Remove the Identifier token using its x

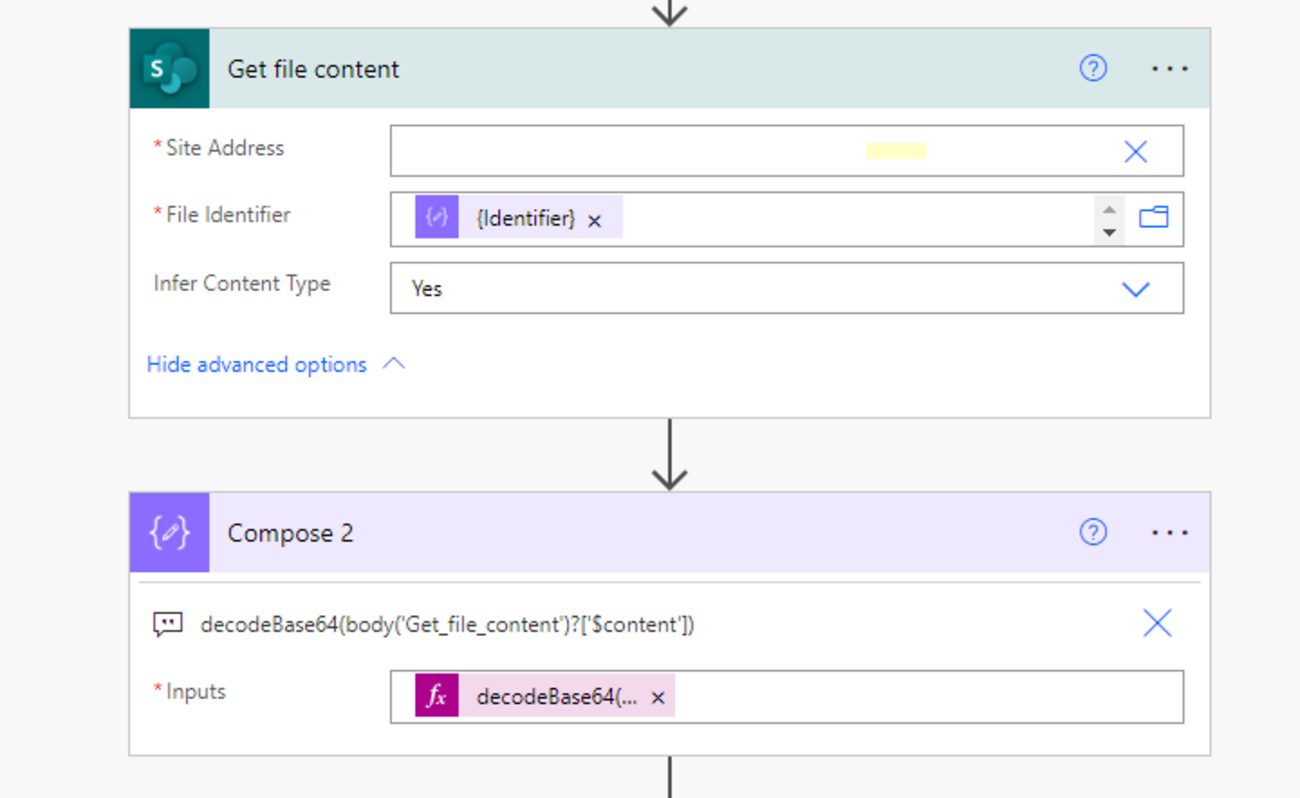(595, 219)
